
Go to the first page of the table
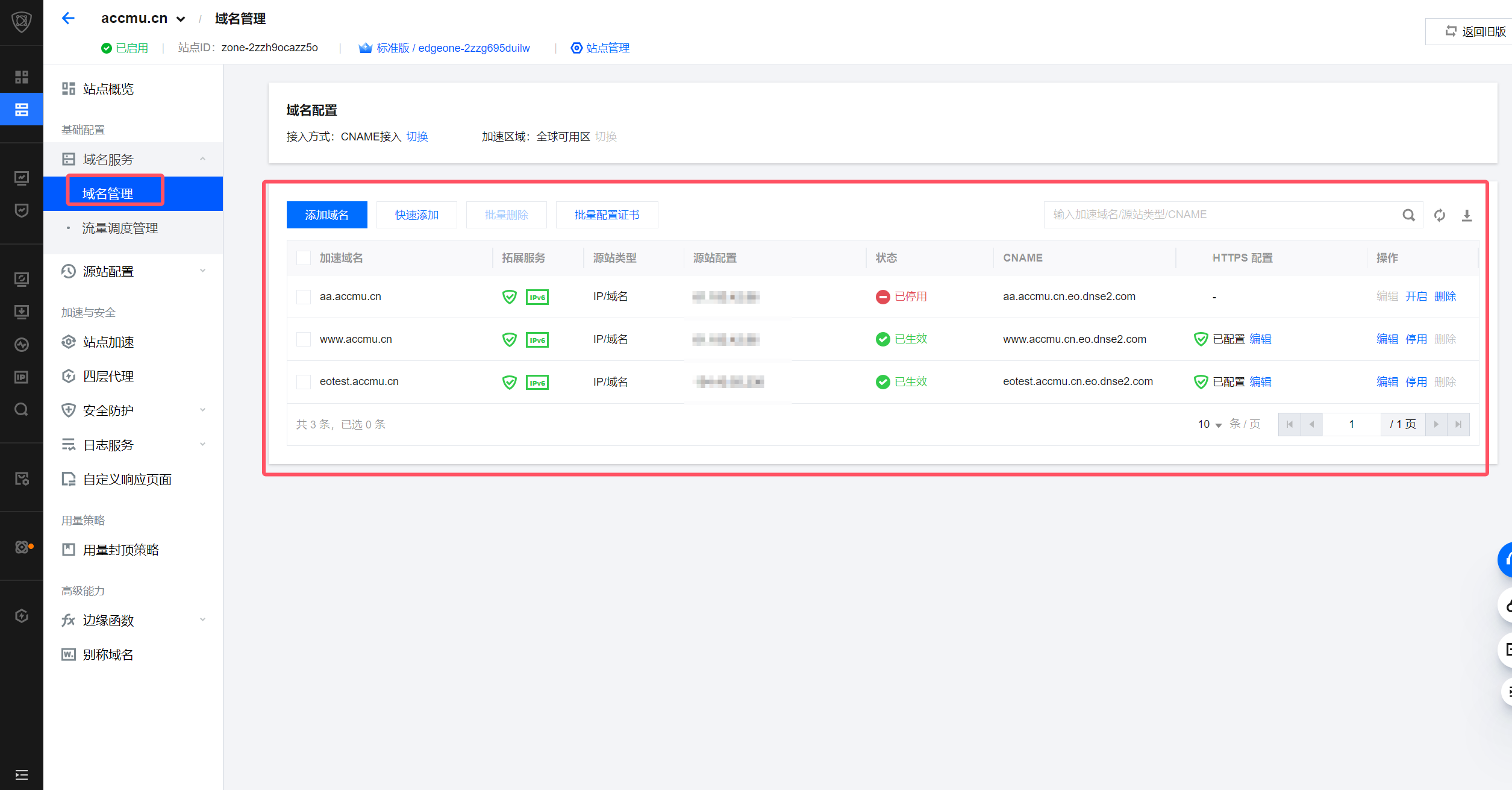tap(1290, 424)
